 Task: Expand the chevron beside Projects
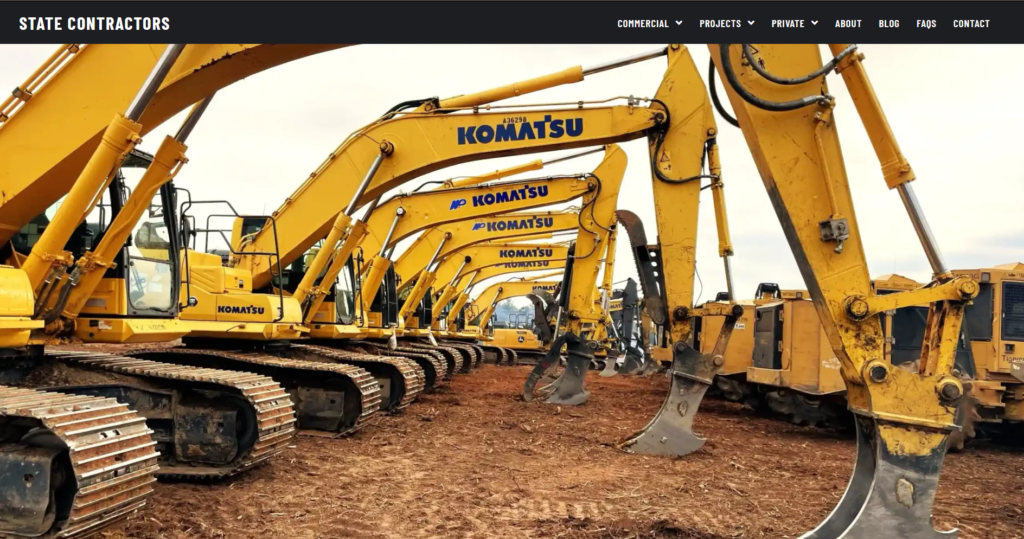751,23
